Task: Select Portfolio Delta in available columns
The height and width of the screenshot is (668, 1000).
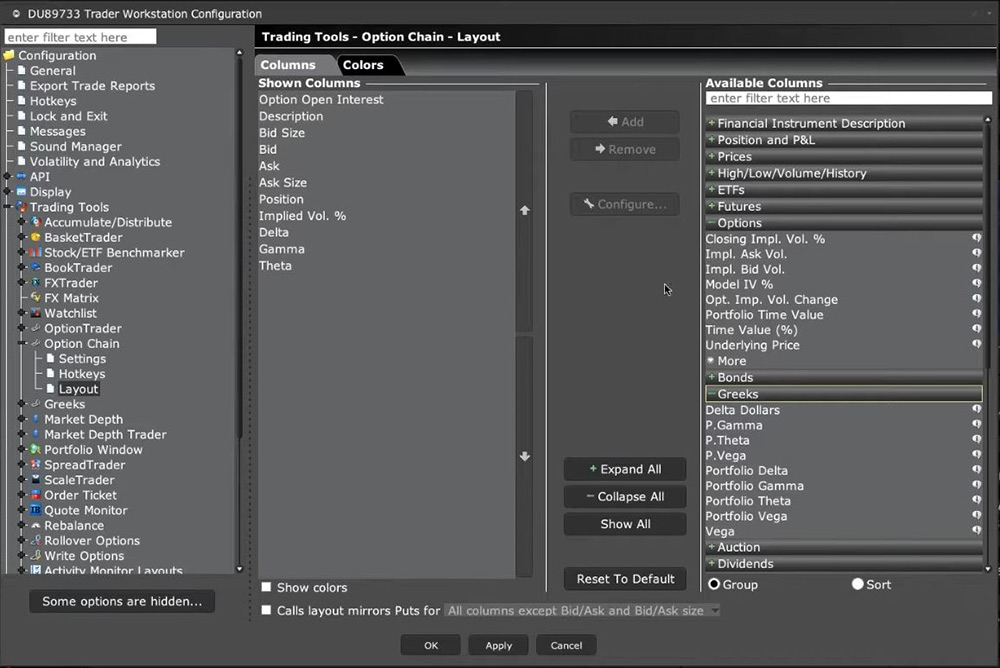Action: [746, 470]
